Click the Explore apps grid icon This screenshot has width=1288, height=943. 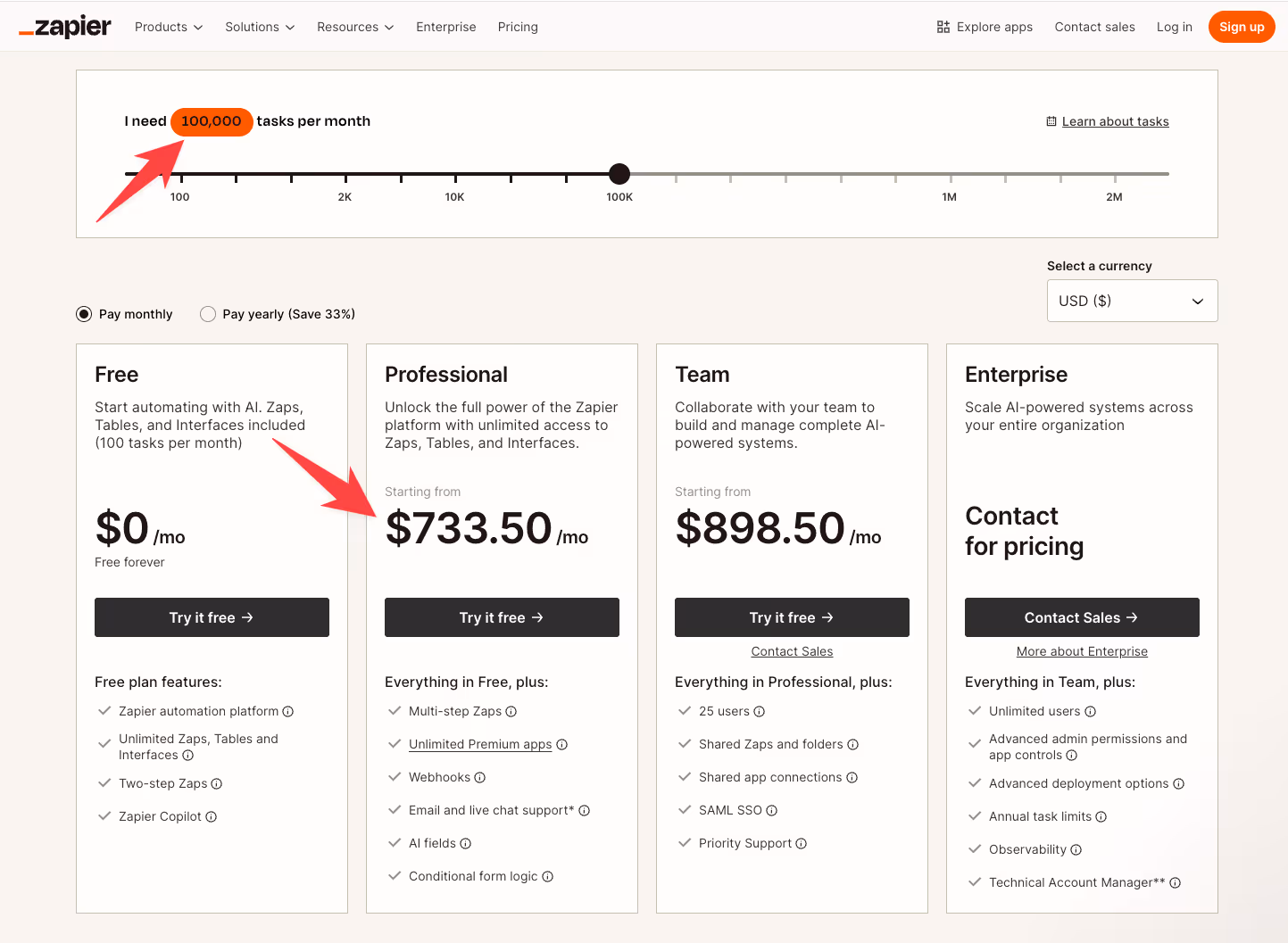point(943,27)
